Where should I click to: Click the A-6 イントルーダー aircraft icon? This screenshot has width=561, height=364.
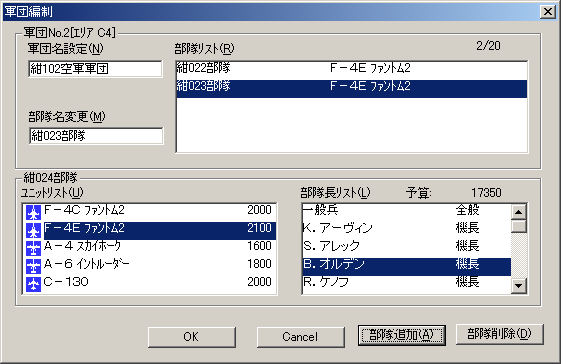tap(33, 266)
